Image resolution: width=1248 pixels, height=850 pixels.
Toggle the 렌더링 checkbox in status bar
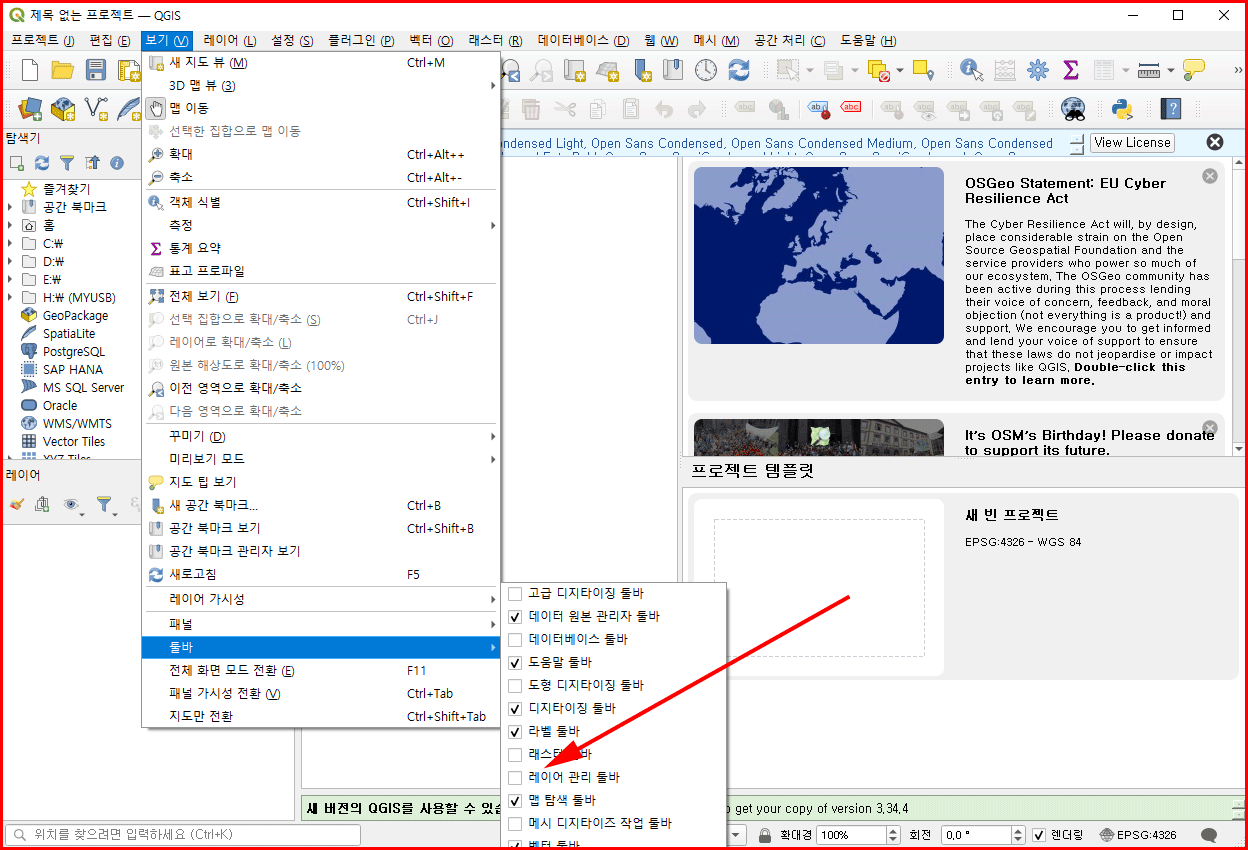pyautogui.click(x=1038, y=835)
